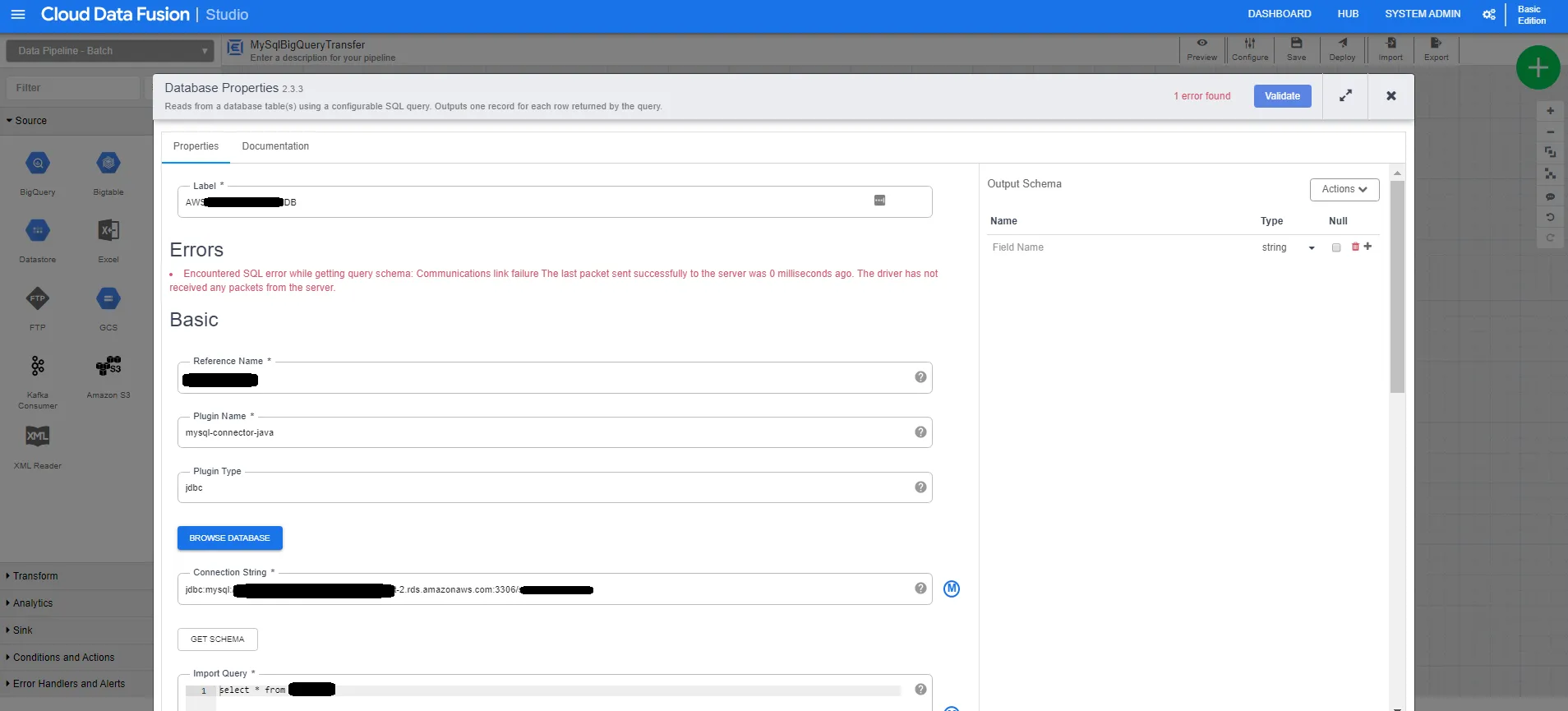The width and height of the screenshot is (1568, 711).
Task: Add a comment on canvas
Action: (1550, 196)
